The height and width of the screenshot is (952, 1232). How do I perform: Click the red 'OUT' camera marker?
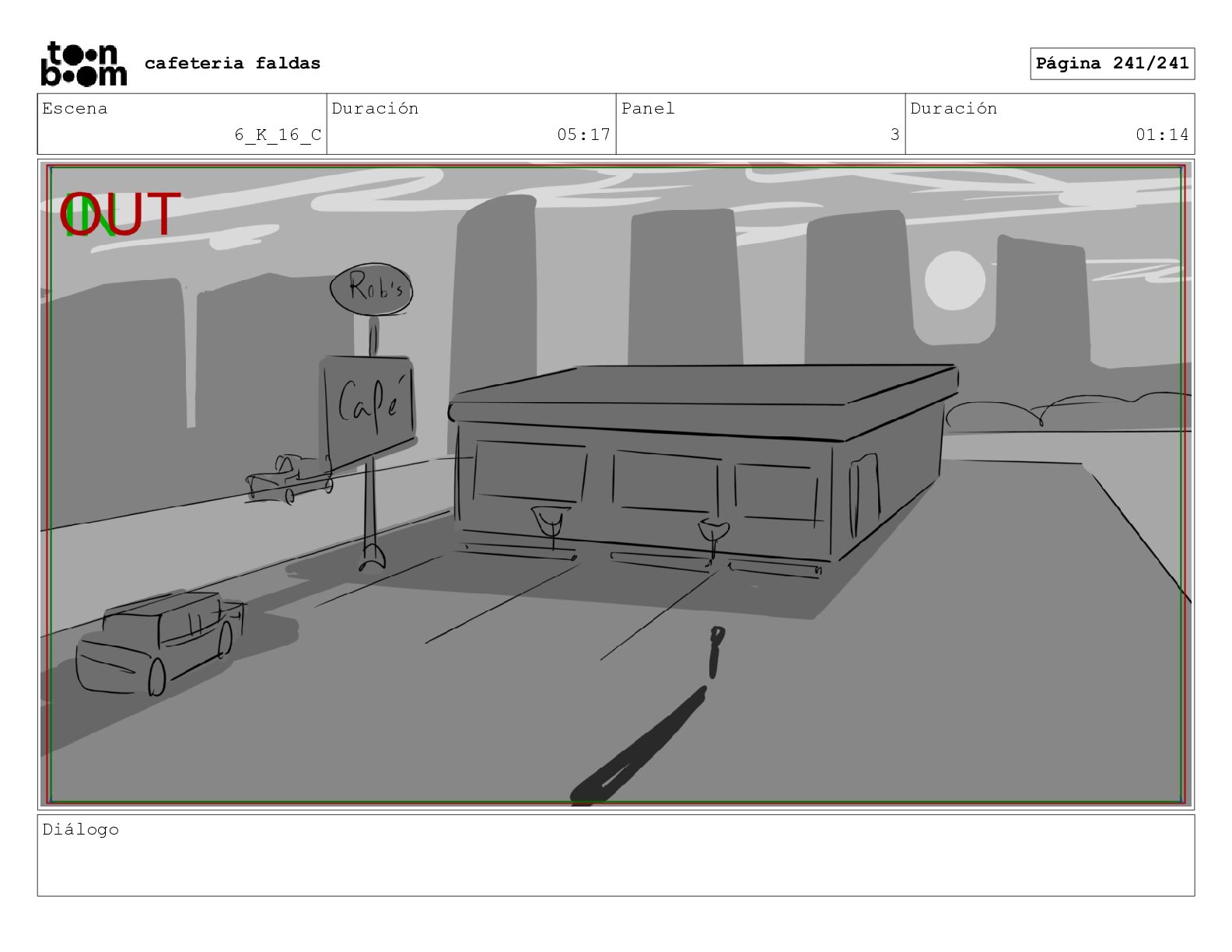(121, 214)
